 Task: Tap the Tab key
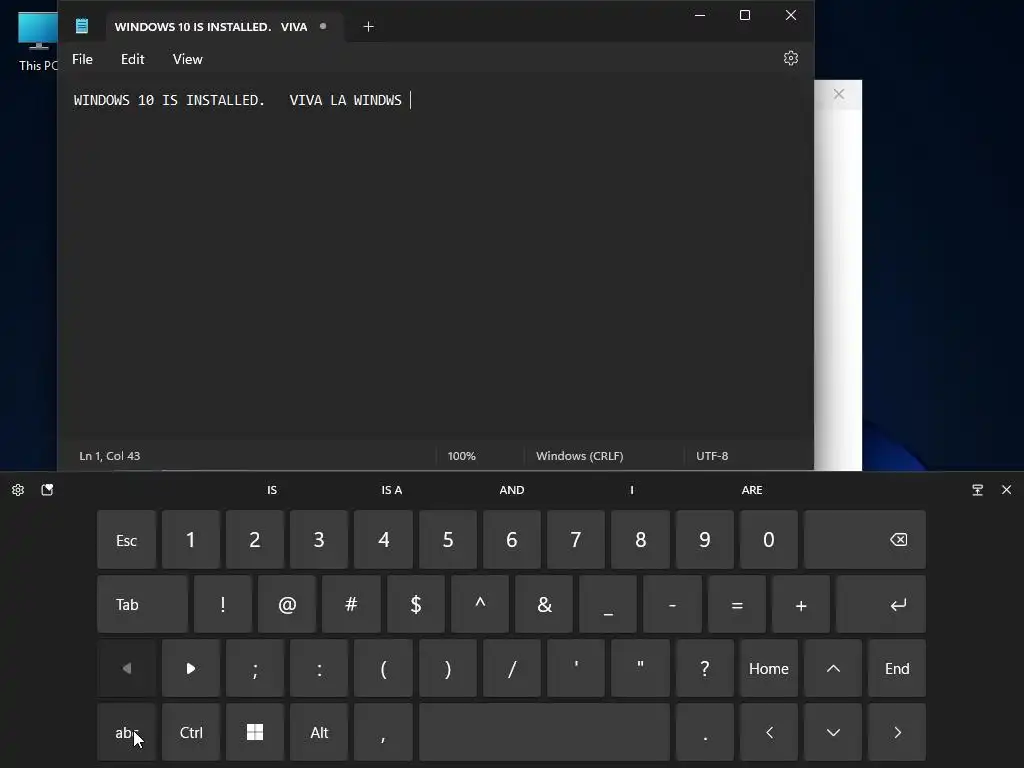[142, 604]
